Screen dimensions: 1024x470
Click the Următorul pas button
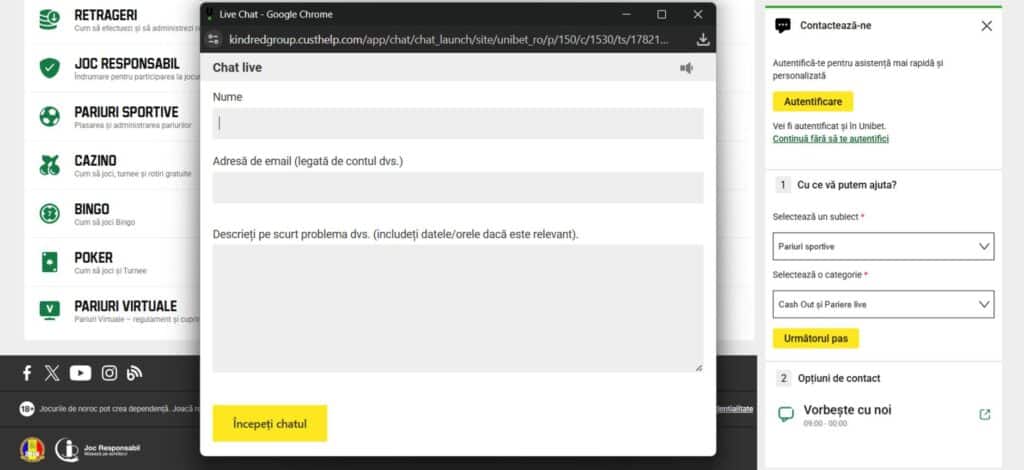coord(816,338)
